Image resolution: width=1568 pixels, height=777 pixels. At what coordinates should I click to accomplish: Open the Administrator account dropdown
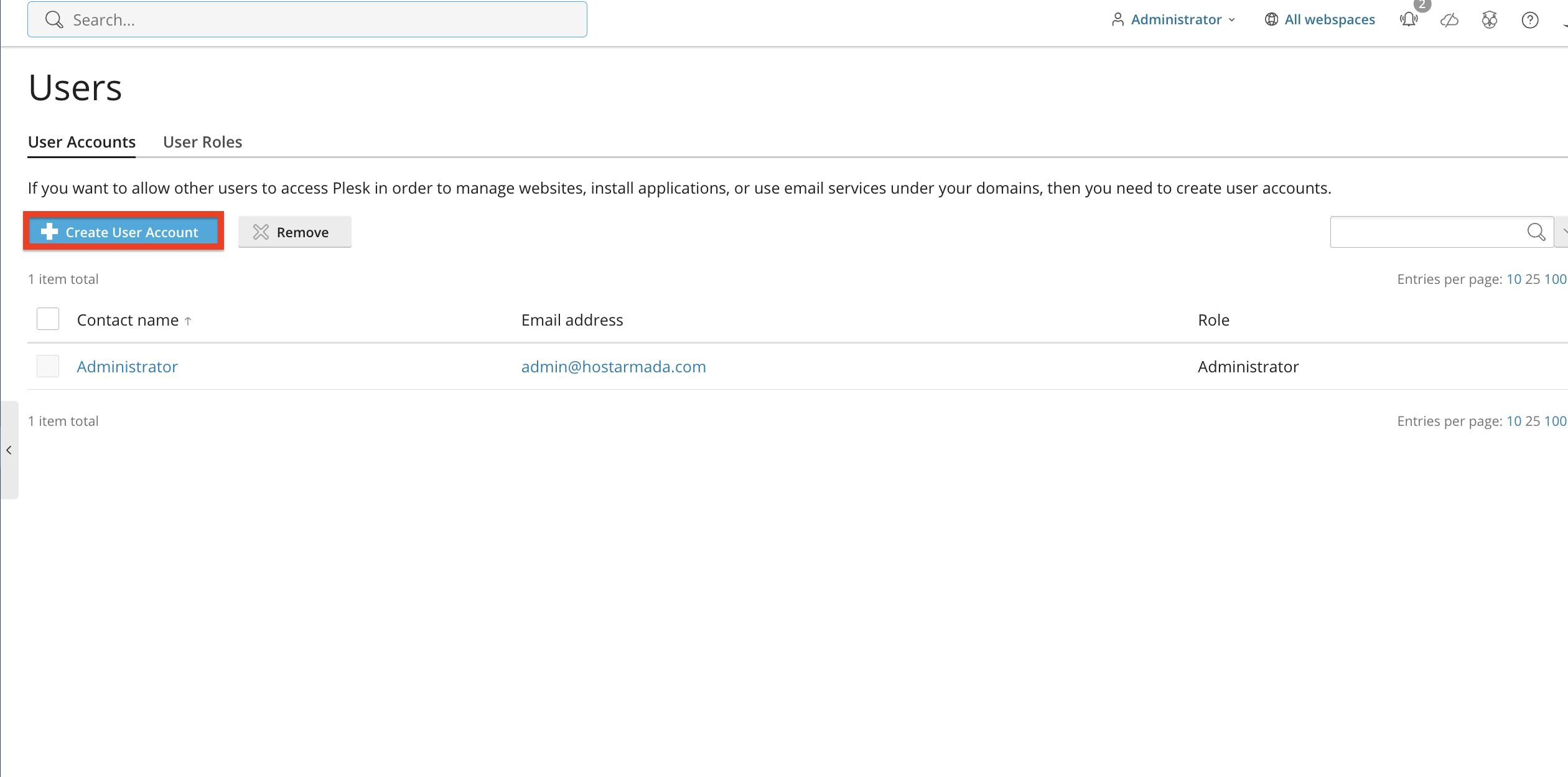(1174, 19)
